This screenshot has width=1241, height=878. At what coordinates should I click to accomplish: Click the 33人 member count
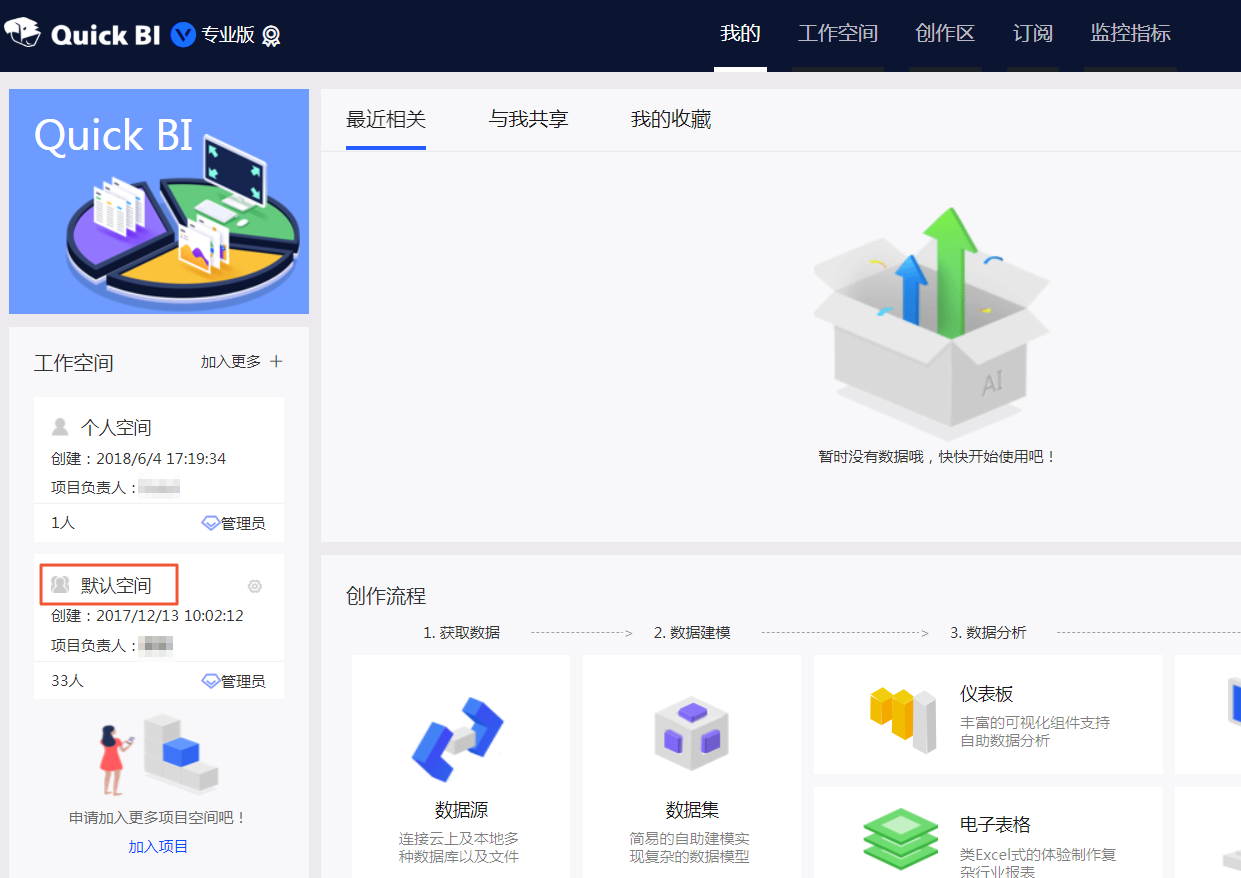[x=68, y=681]
